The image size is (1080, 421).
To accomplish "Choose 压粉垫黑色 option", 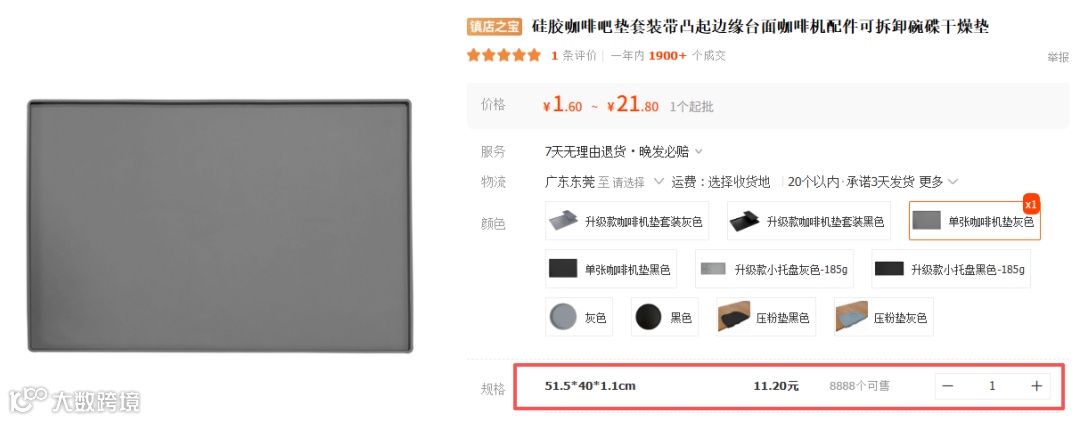I will pyautogui.click(x=766, y=317).
